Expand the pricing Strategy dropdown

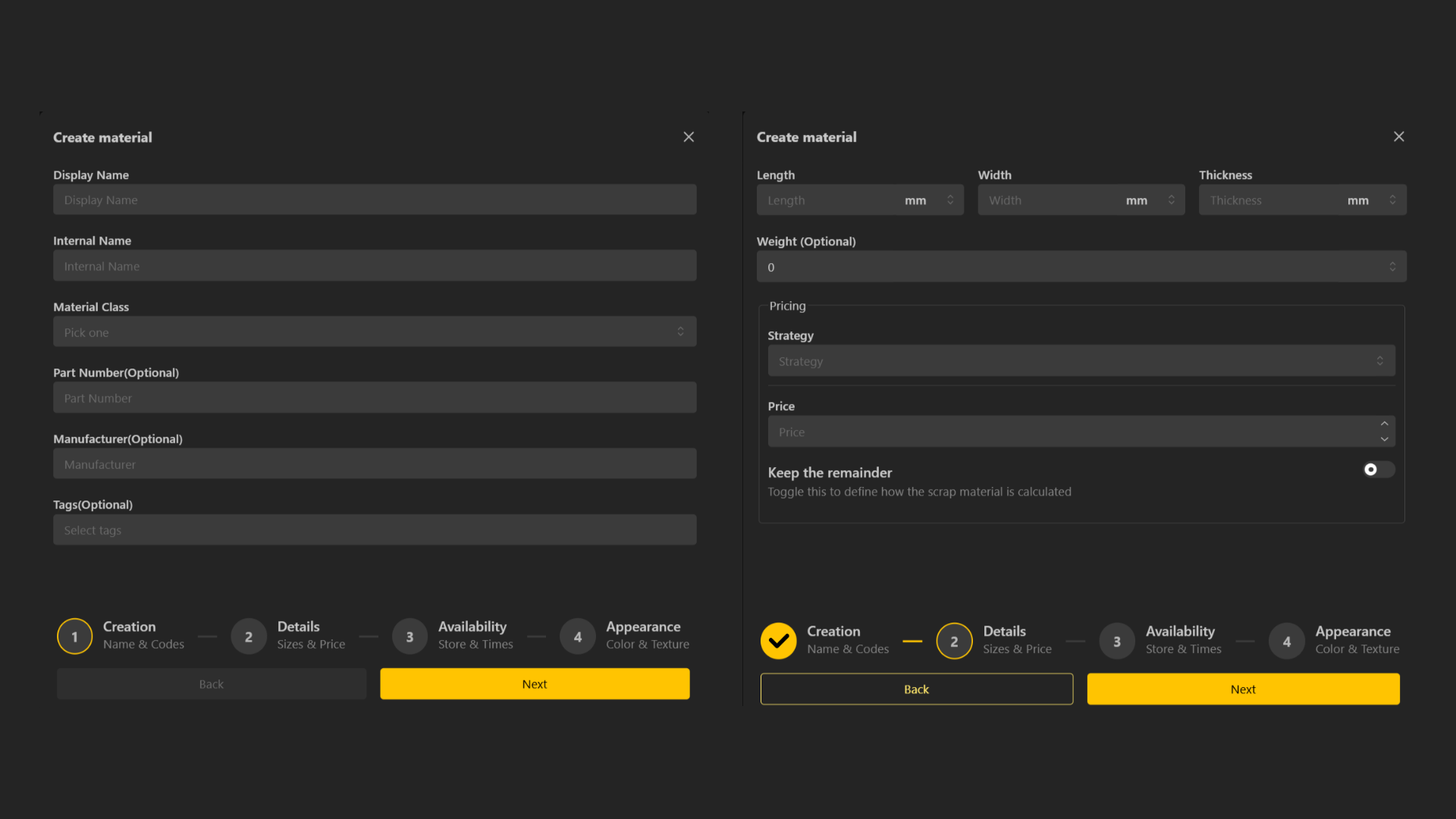click(x=1081, y=361)
